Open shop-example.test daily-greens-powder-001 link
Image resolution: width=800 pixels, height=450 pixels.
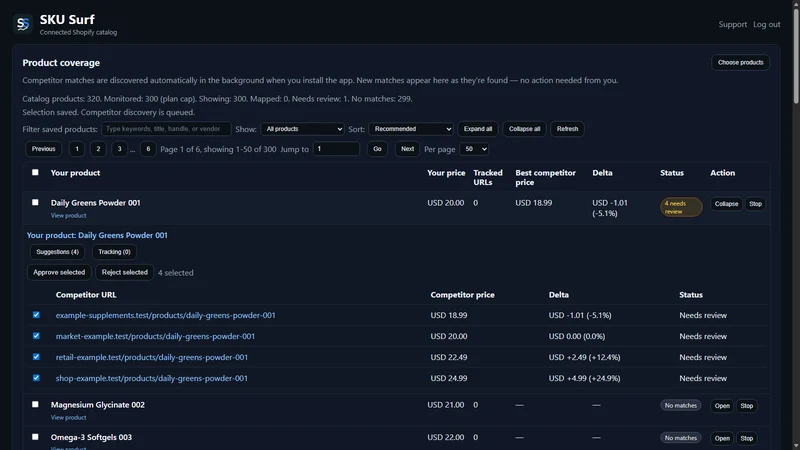coord(152,378)
